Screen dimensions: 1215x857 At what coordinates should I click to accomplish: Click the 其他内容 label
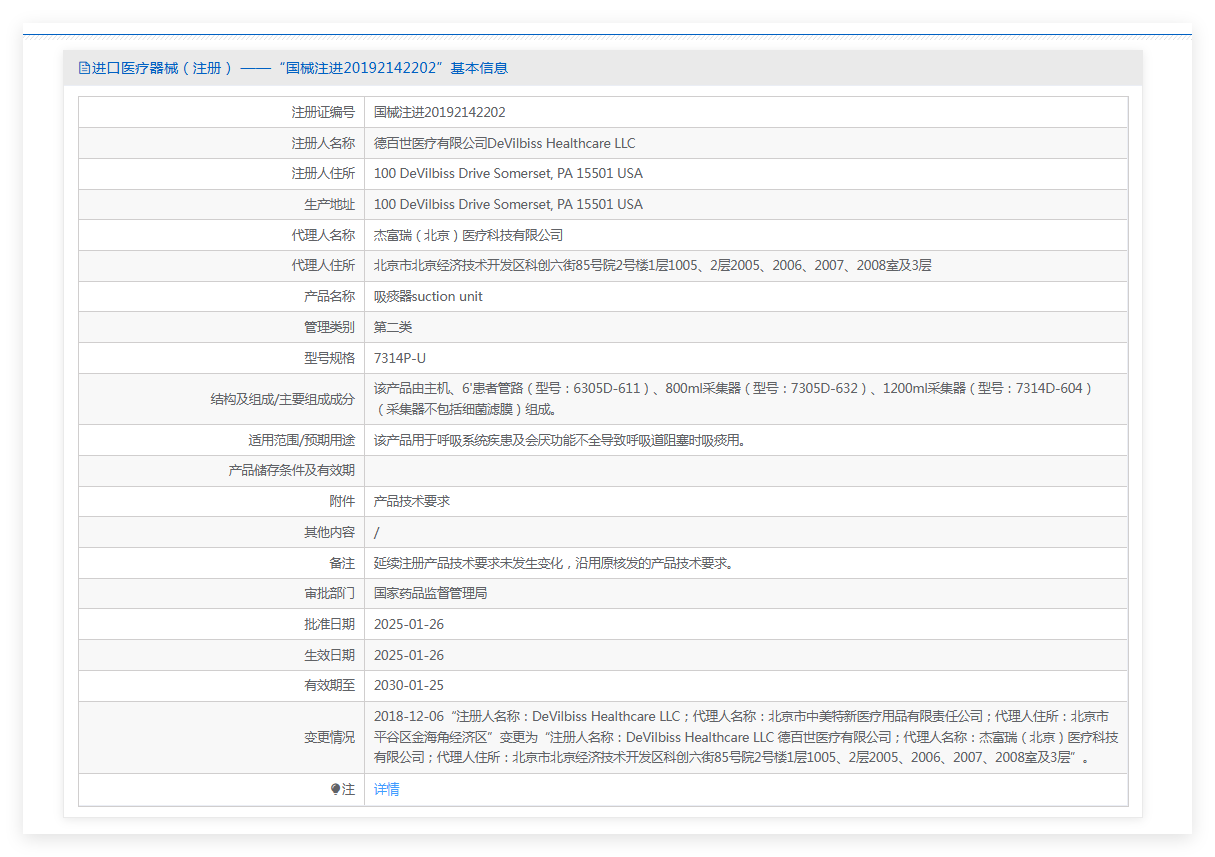(x=329, y=532)
